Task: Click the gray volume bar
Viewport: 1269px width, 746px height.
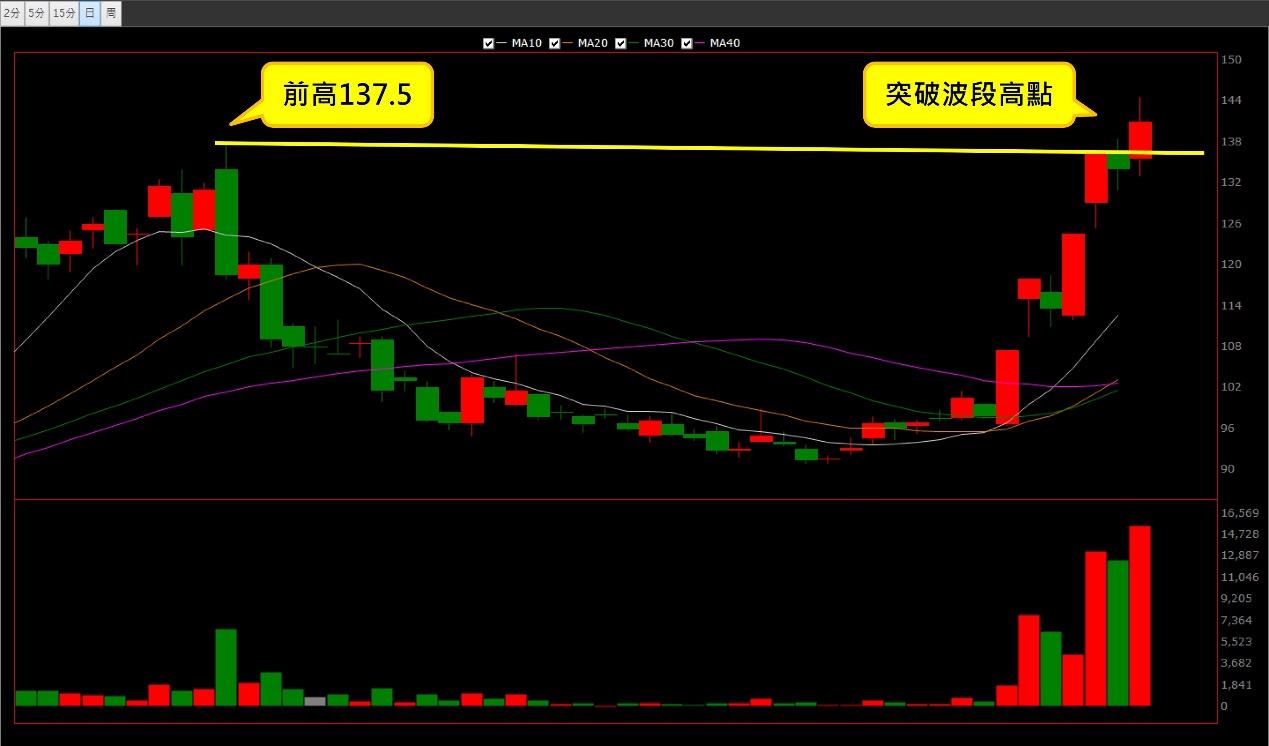Action: (x=315, y=701)
